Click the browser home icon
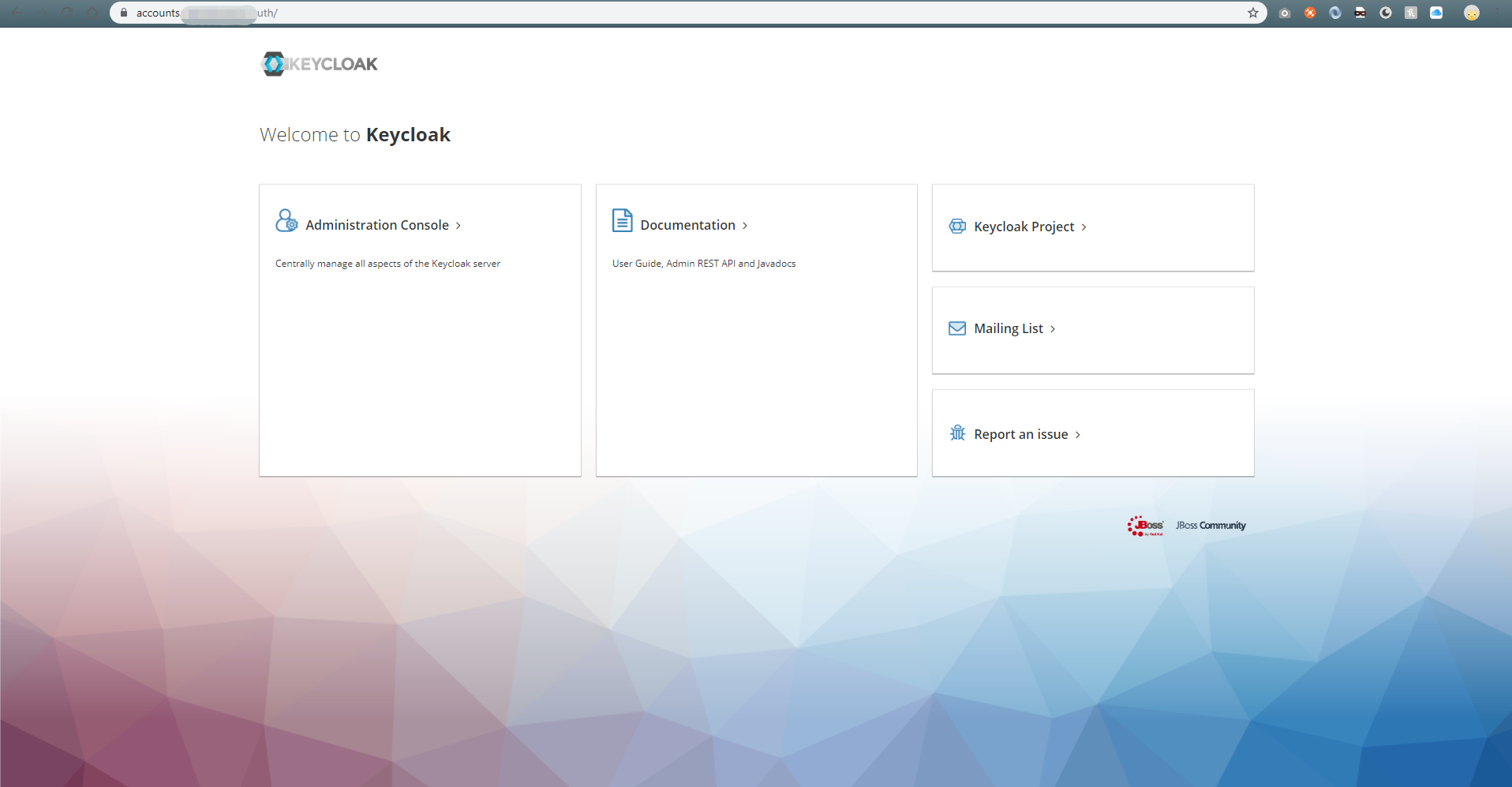This screenshot has width=1512, height=787. 93,13
